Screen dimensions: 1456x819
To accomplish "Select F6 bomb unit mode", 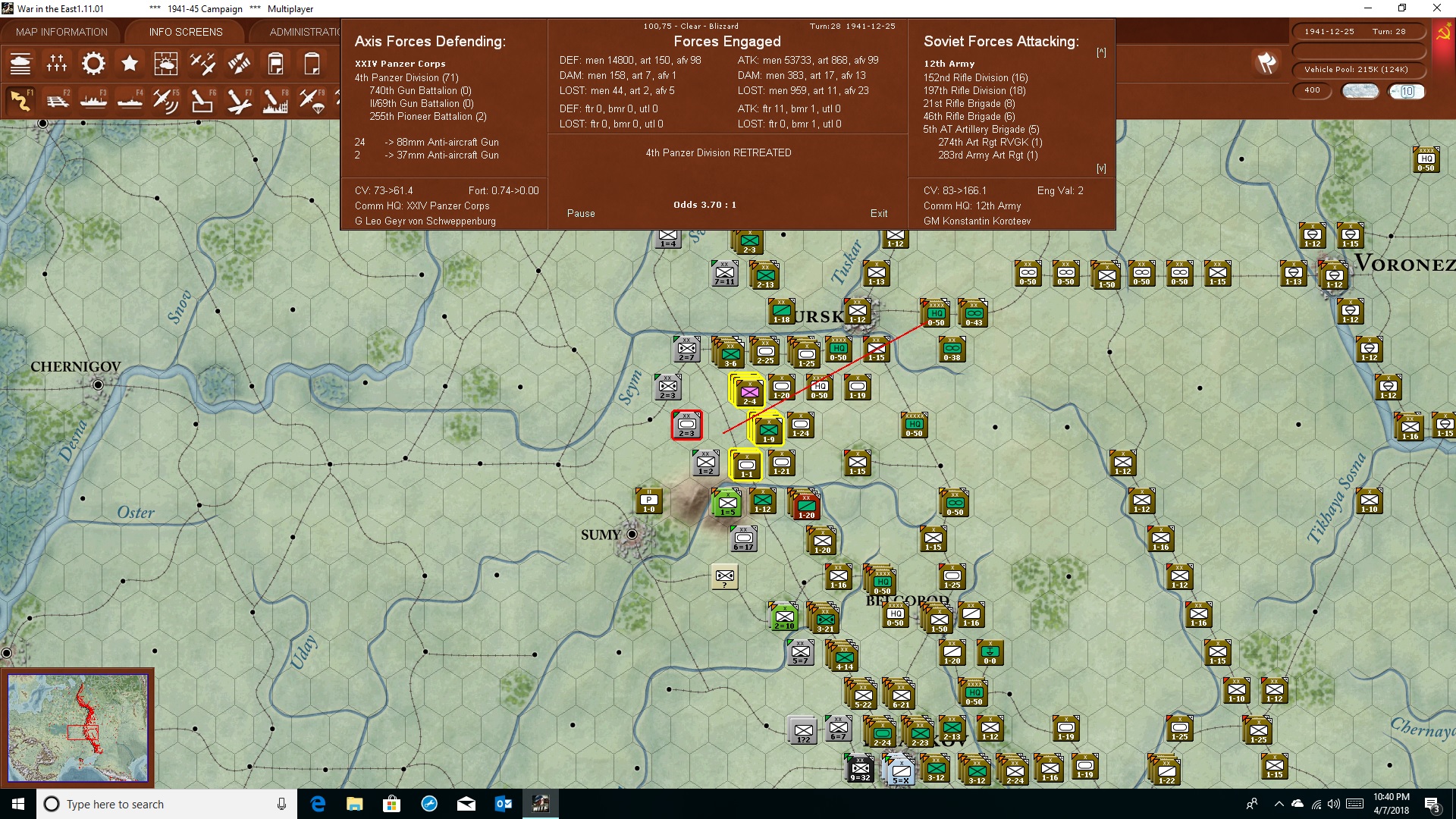I will coord(202,100).
